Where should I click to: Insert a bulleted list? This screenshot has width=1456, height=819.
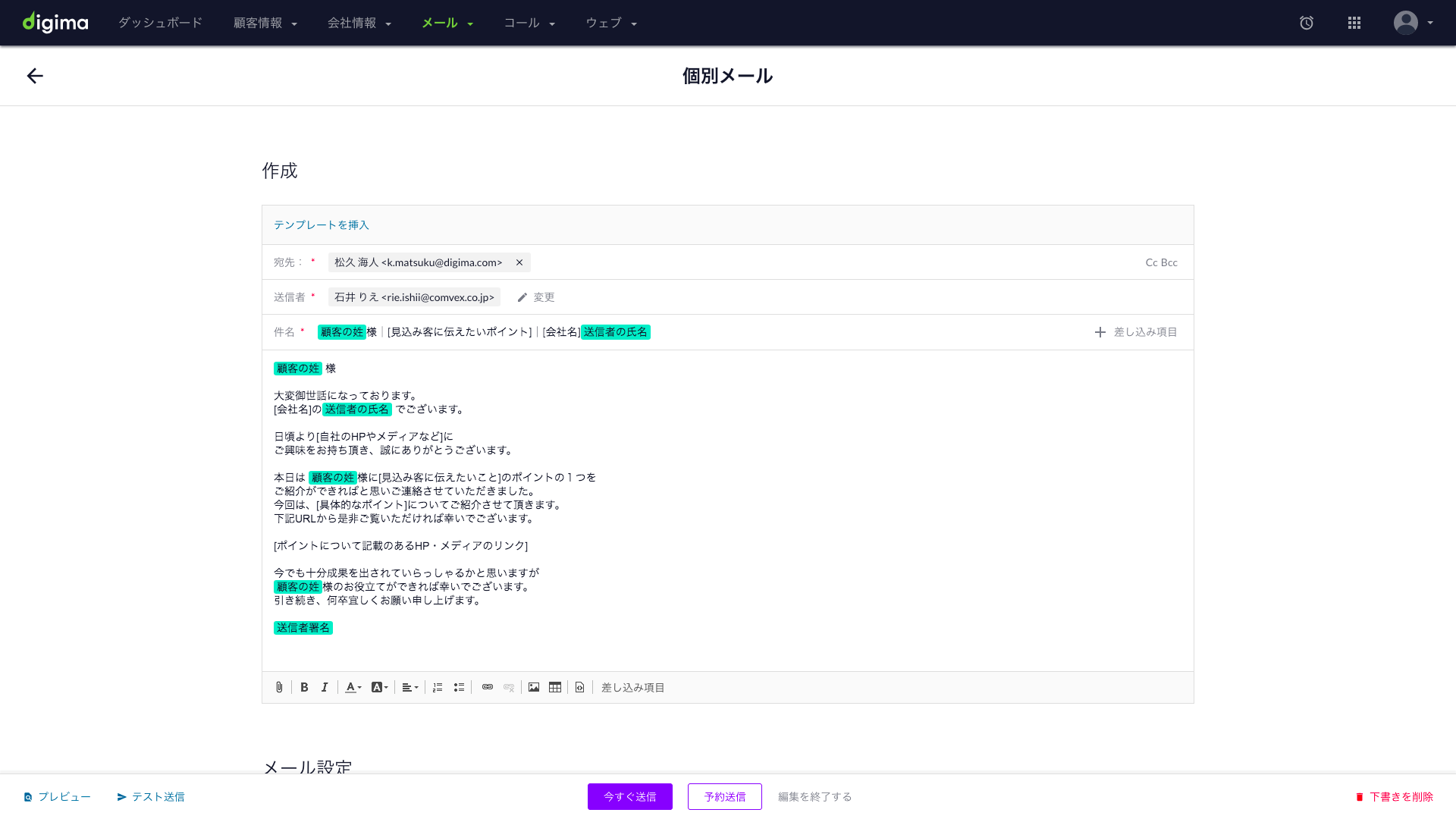tap(459, 687)
